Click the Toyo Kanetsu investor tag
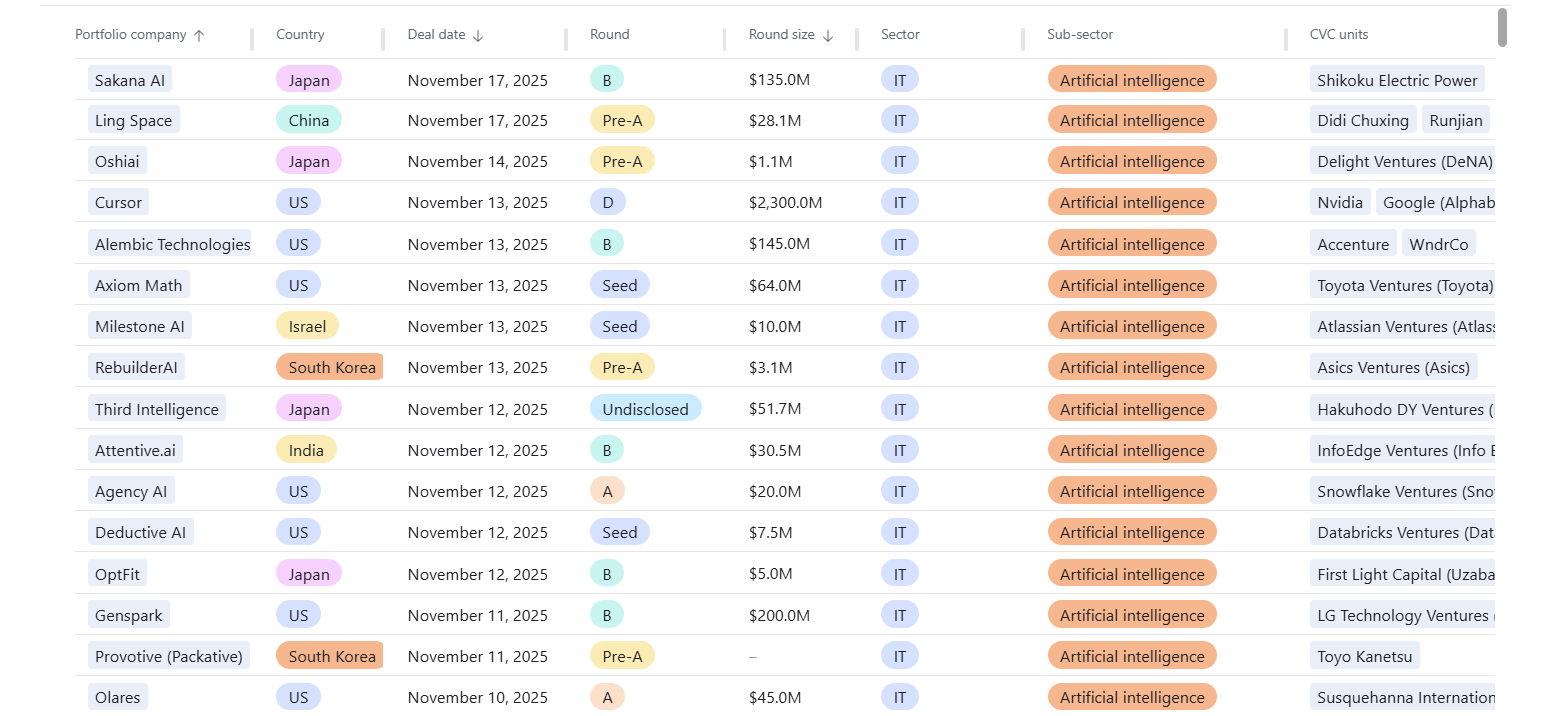Viewport: 1562px width, 716px height. coord(1364,657)
